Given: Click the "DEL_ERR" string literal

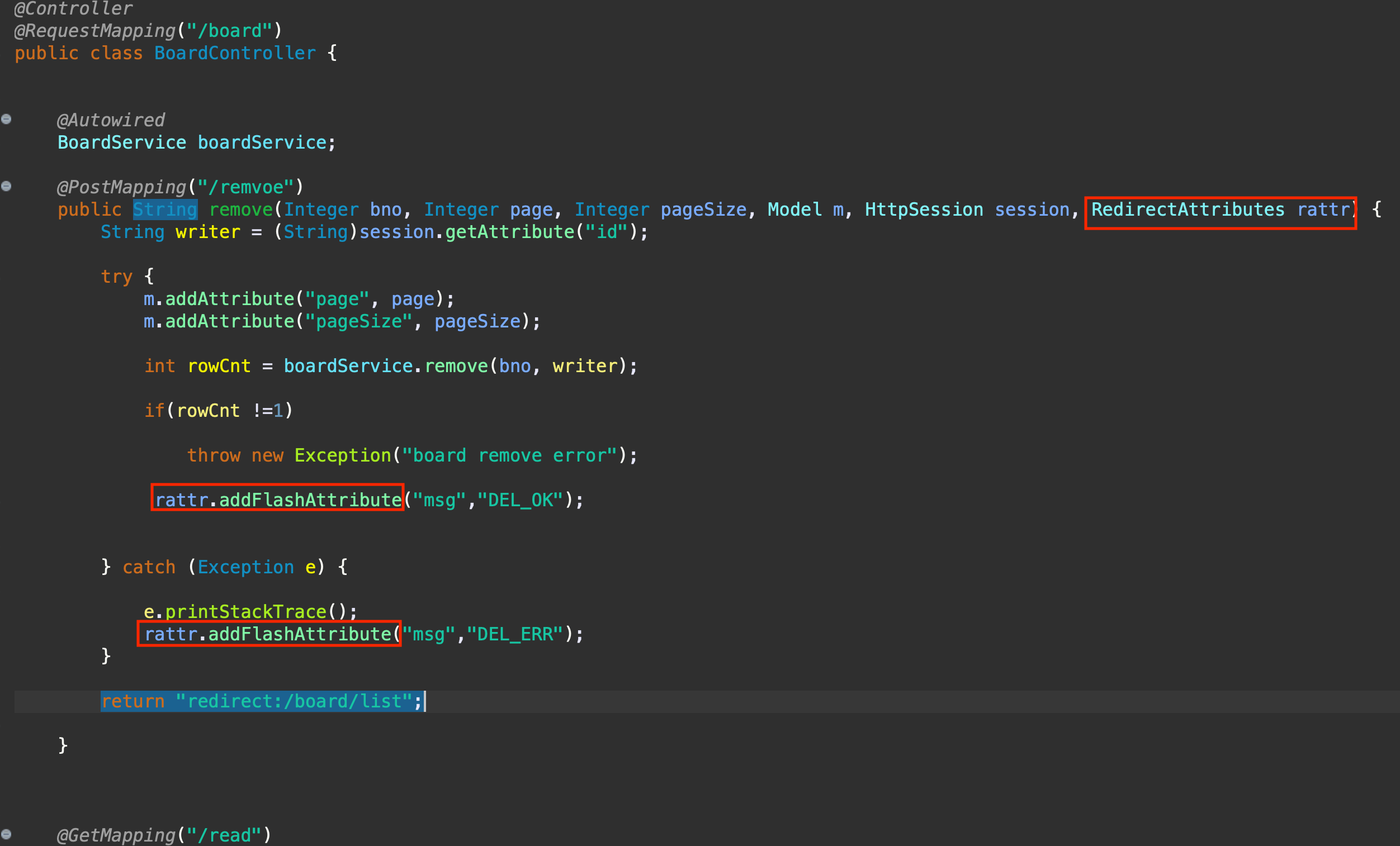Looking at the screenshot, I should point(515,634).
